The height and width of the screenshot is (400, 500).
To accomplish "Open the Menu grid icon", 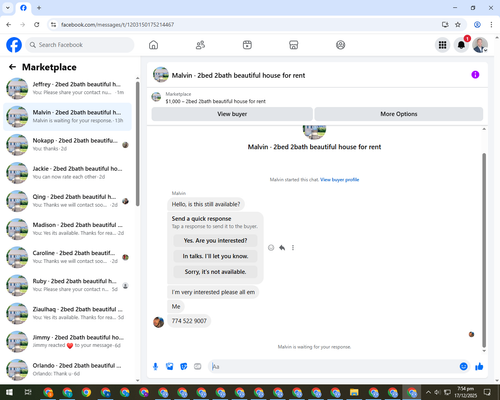I will coord(442,45).
